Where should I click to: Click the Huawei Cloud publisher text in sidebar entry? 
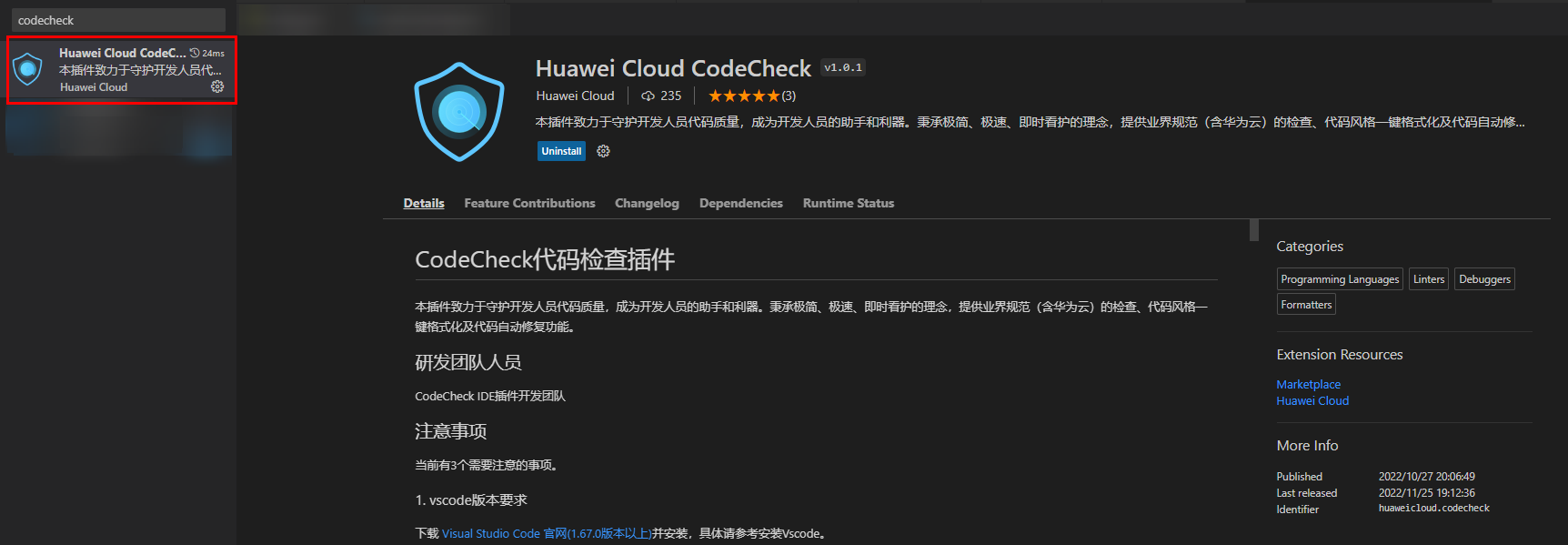pyautogui.click(x=94, y=87)
